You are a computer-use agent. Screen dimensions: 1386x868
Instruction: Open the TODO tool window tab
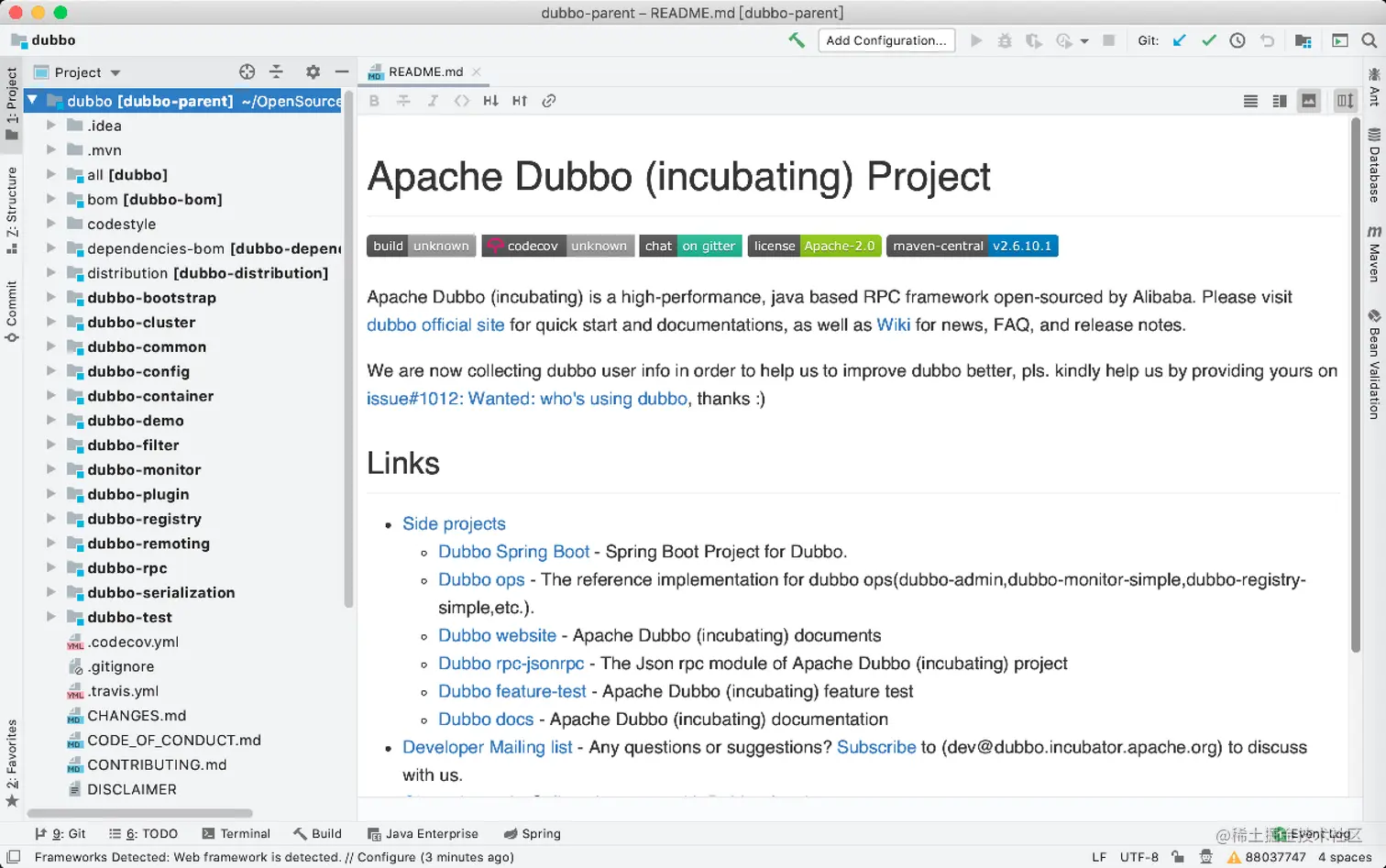[x=144, y=833]
